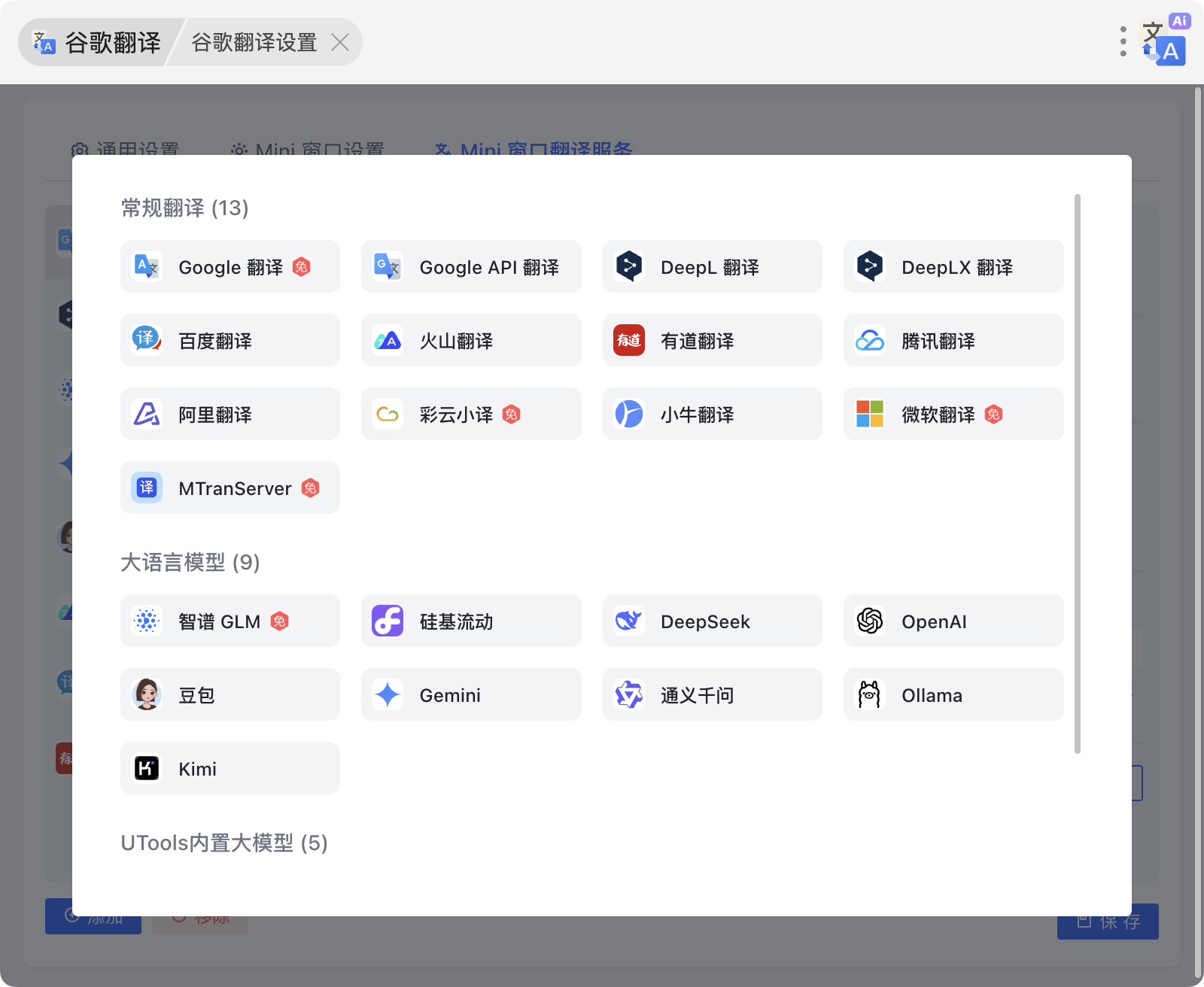Click the 豆包 label text
Image resolution: width=1204 pixels, height=987 pixels.
click(x=196, y=695)
